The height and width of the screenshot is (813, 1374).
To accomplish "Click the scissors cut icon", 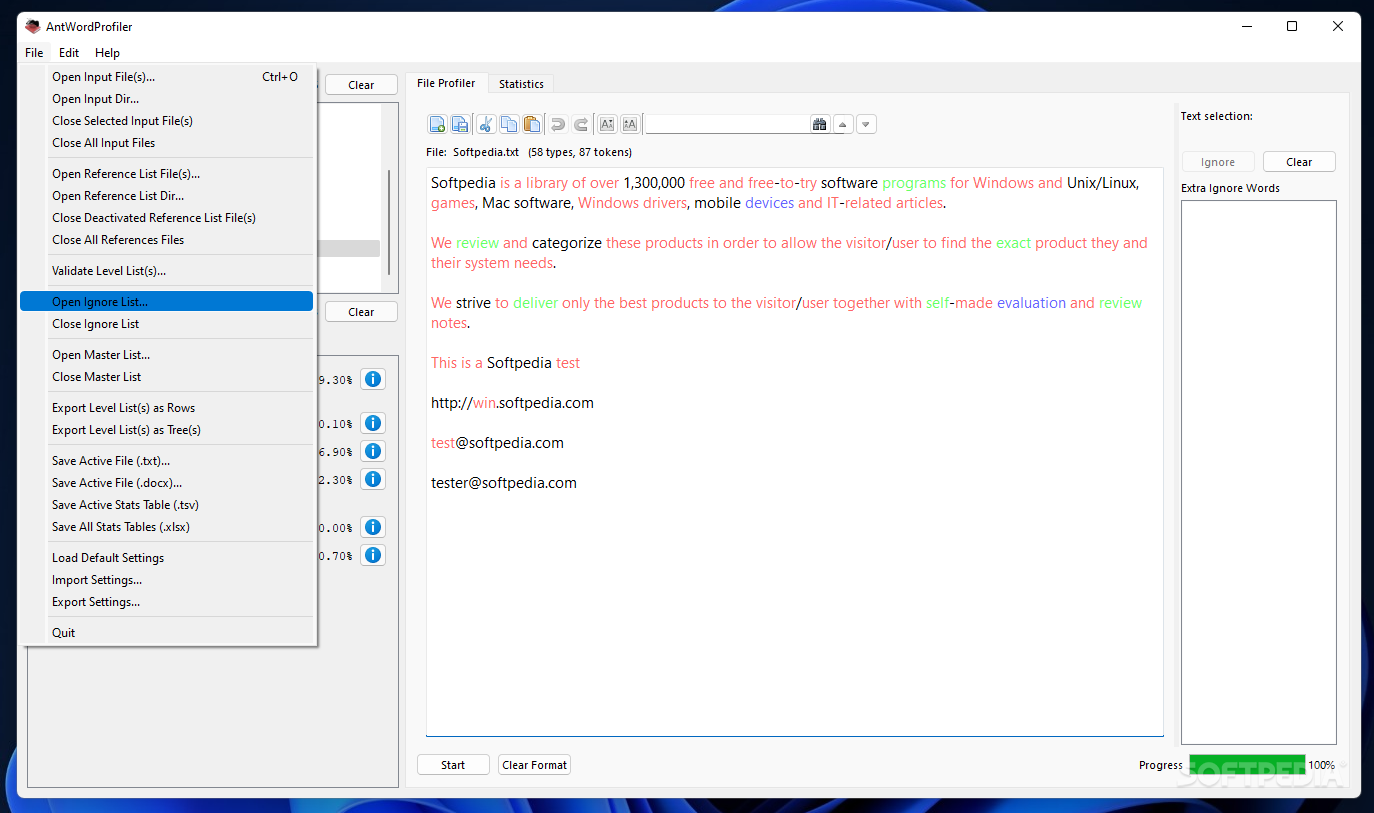I will pyautogui.click(x=486, y=124).
